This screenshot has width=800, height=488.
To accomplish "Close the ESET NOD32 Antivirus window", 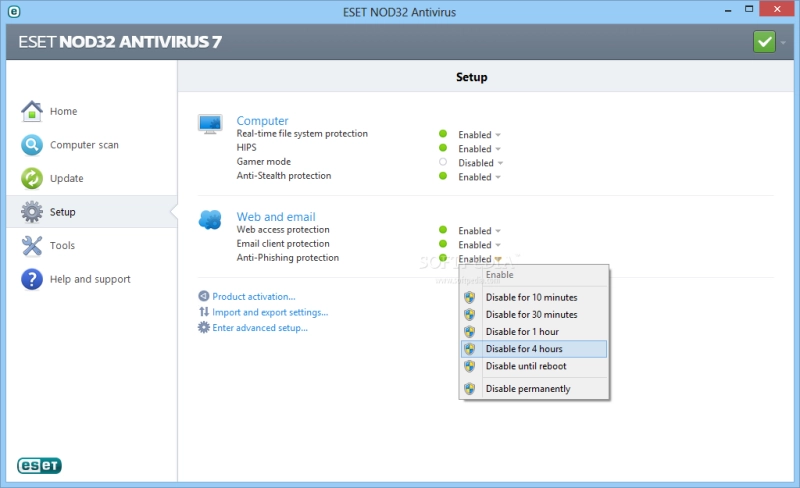I will pyautogui.click(x=777, y=9).
